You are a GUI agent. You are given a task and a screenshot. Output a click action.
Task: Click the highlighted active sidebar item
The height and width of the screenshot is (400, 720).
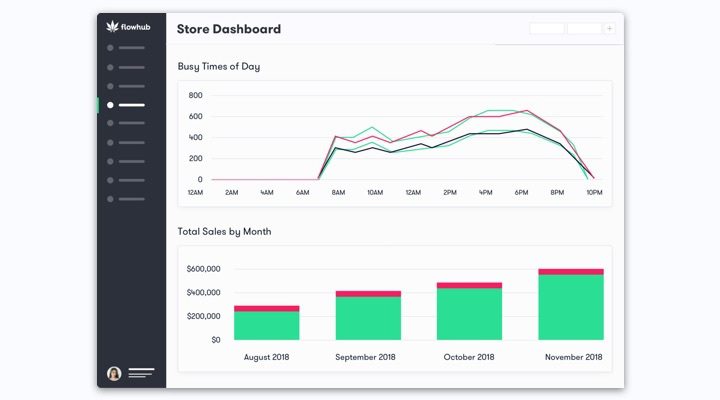[x=125, y=105]
